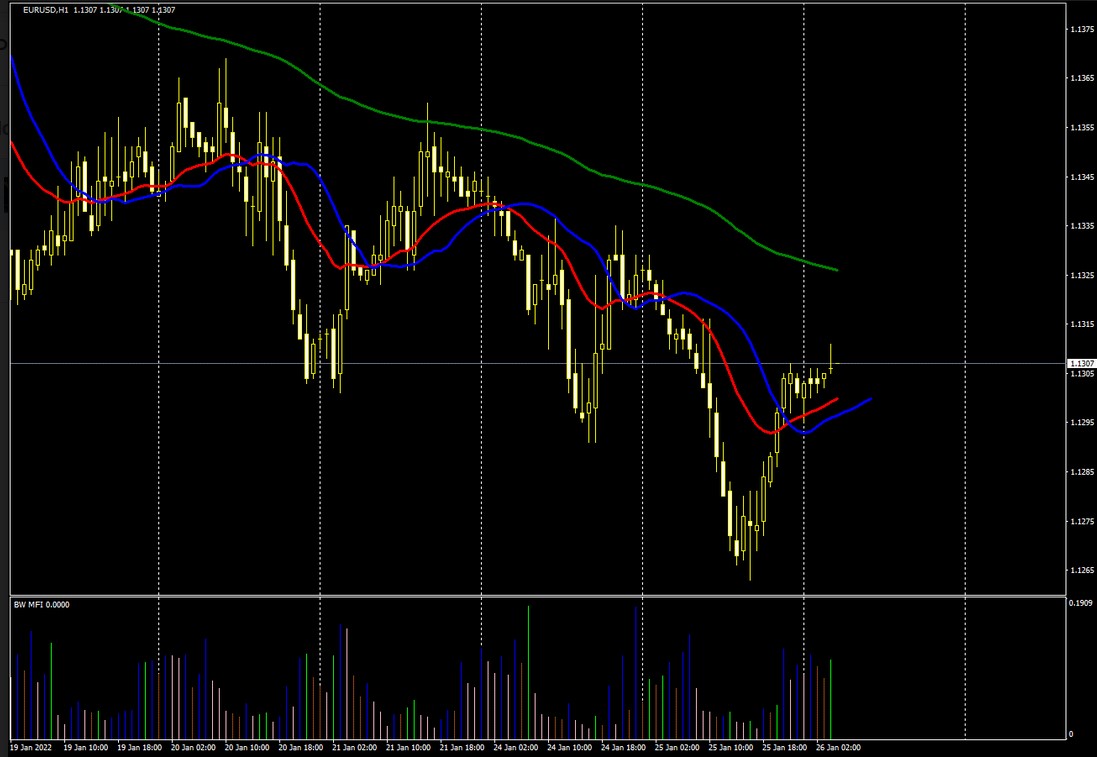
Task: Click the 1.1345 price axis label
Action: (1082, 177)
